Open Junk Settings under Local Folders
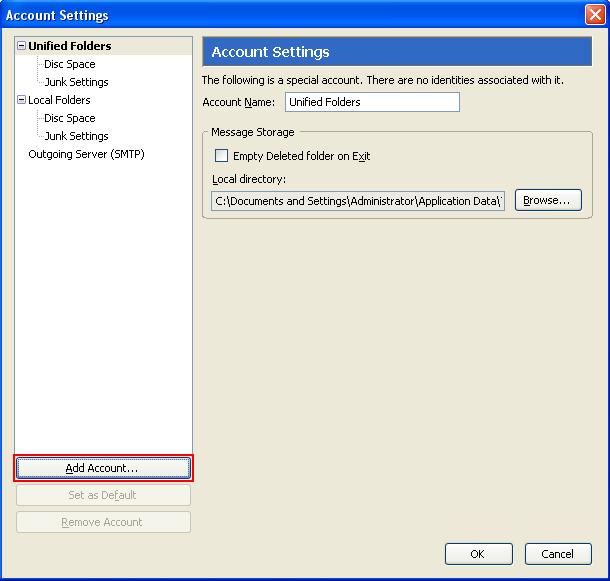610x581 pixels. 76,136
